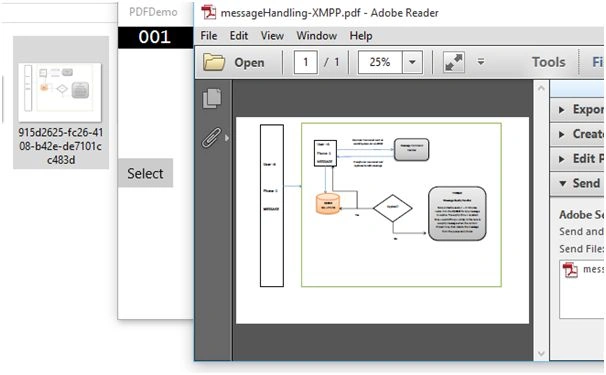Expand the Edit PDF panel section
The image size is (606, 375).
[x=577, y=159]
